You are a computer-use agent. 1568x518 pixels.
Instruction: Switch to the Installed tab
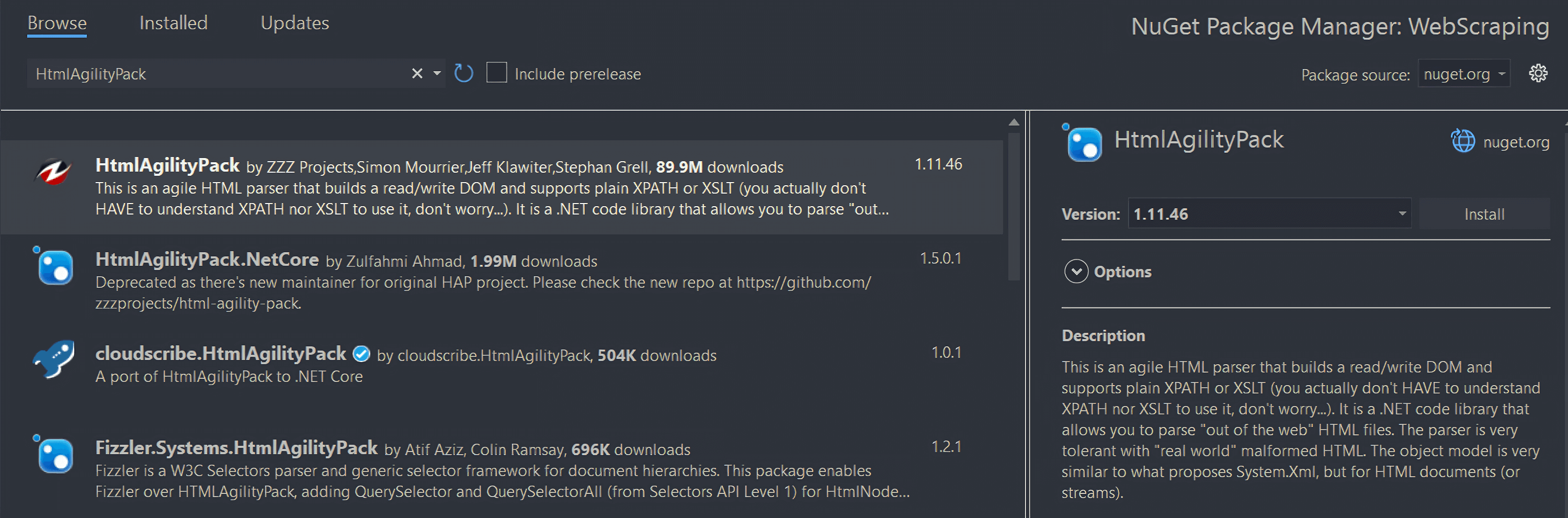point(174,23)
